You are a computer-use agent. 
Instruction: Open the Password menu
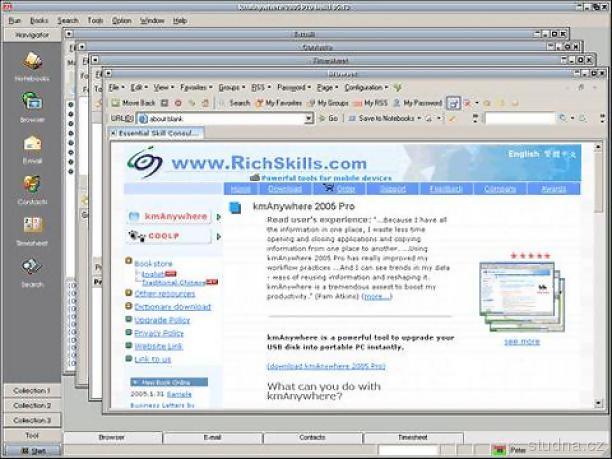point(294,87)
